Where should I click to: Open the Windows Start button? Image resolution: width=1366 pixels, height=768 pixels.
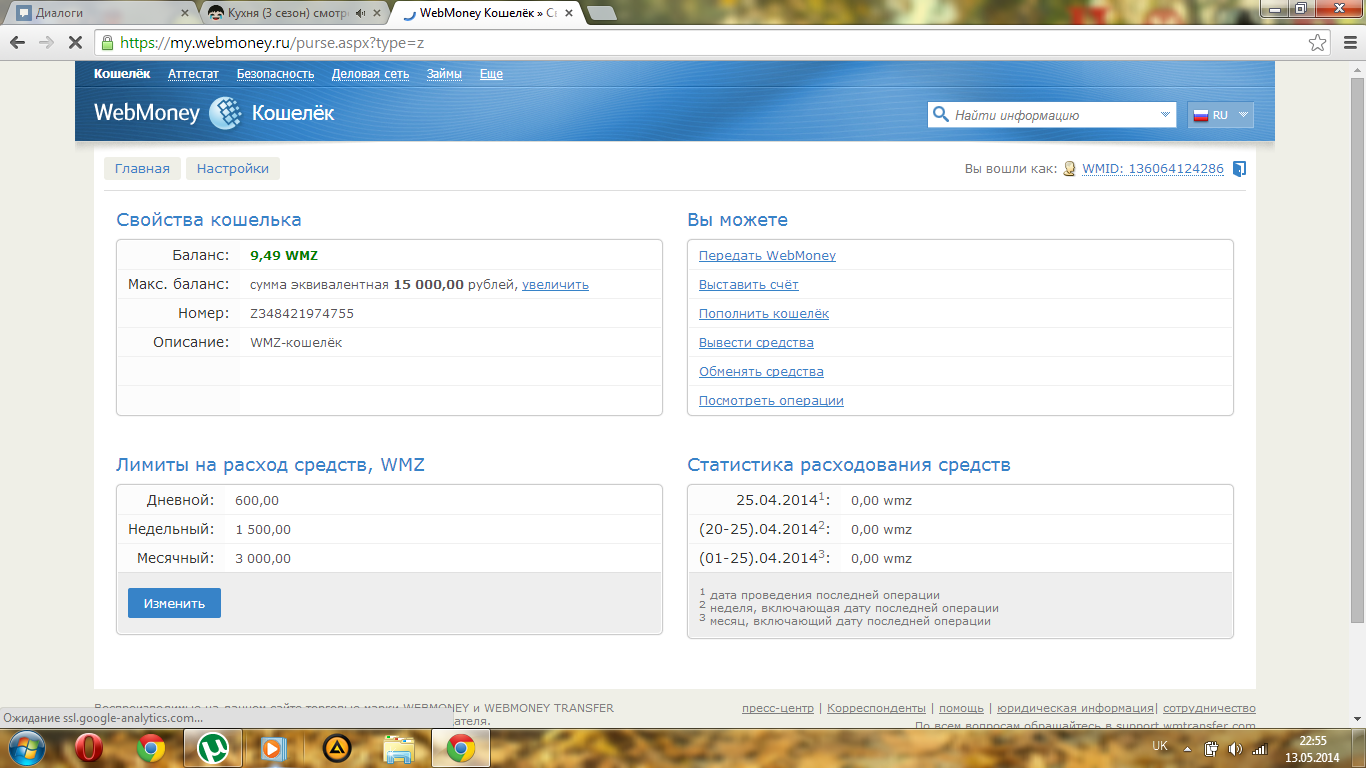point(28,748)
